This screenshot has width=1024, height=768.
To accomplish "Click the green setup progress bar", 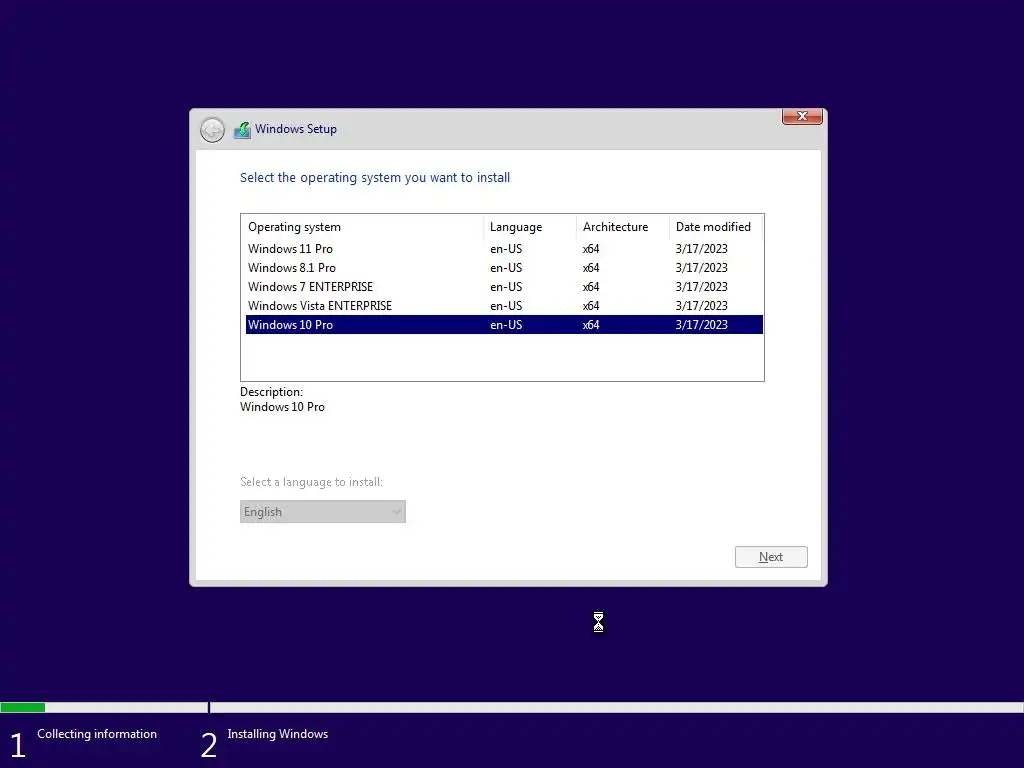I will tap(22, 707).
